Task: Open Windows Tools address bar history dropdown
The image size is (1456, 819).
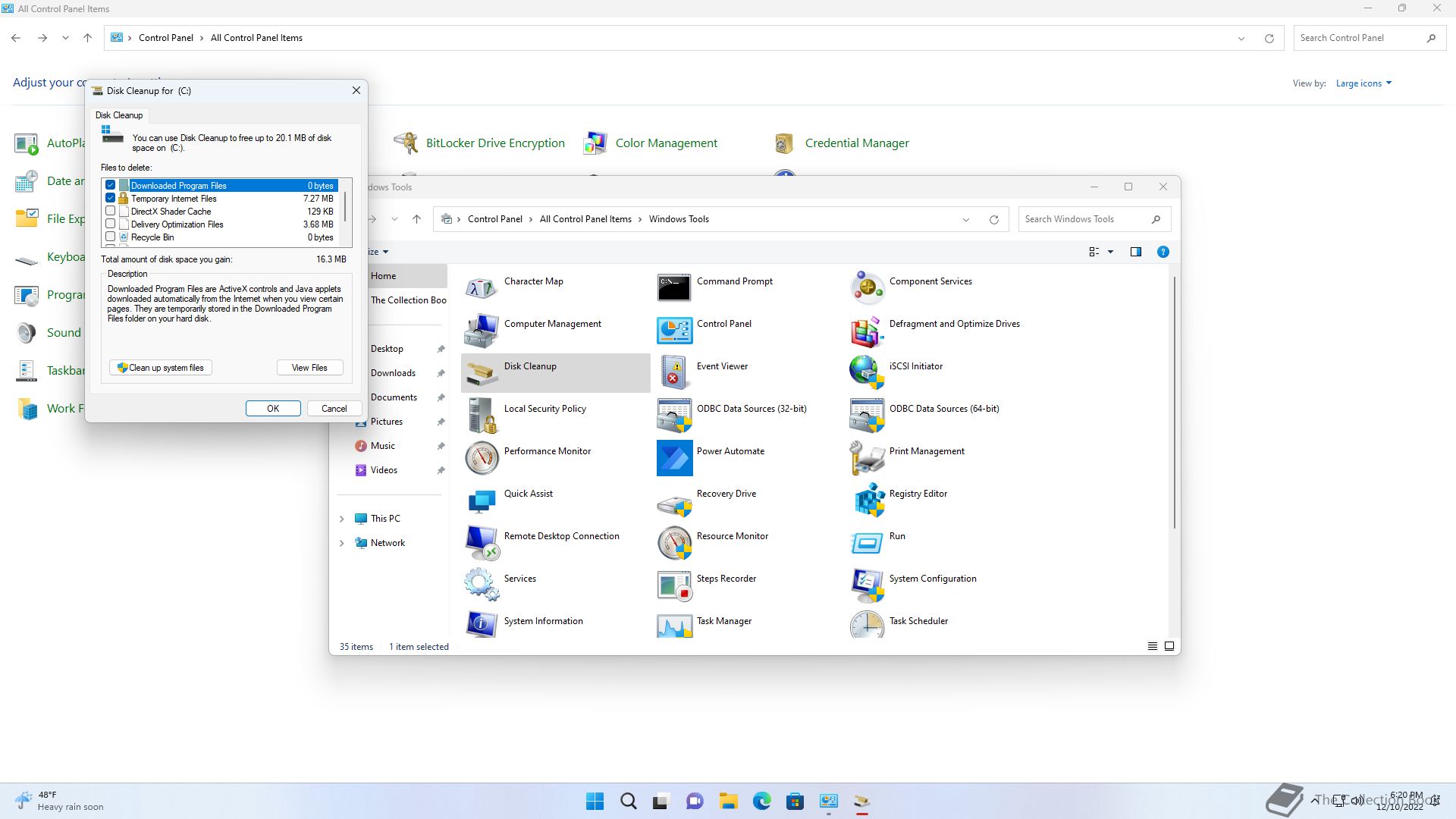Action: coord(966,220)
